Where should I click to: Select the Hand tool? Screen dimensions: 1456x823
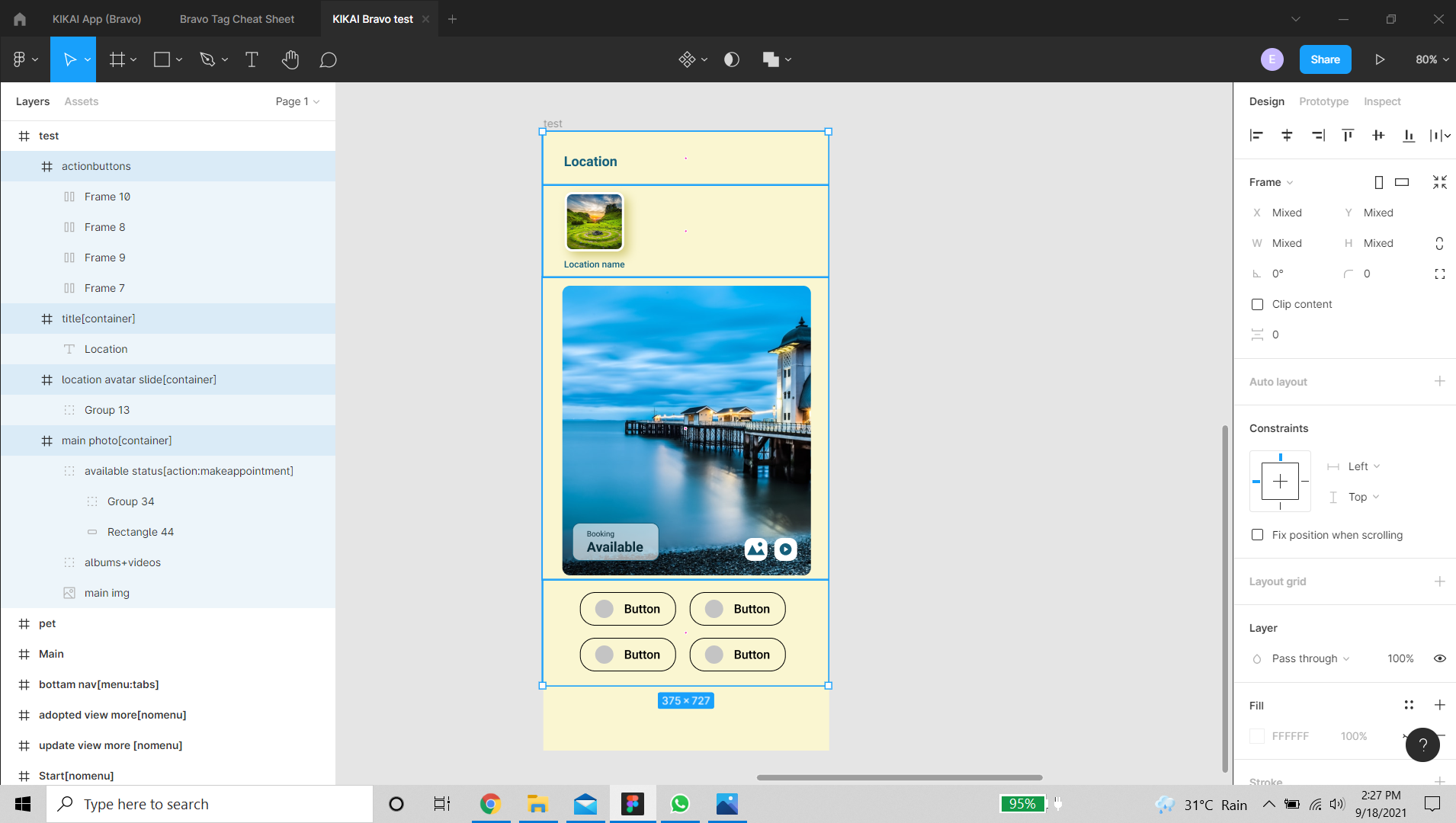click(x=290, y=59)
